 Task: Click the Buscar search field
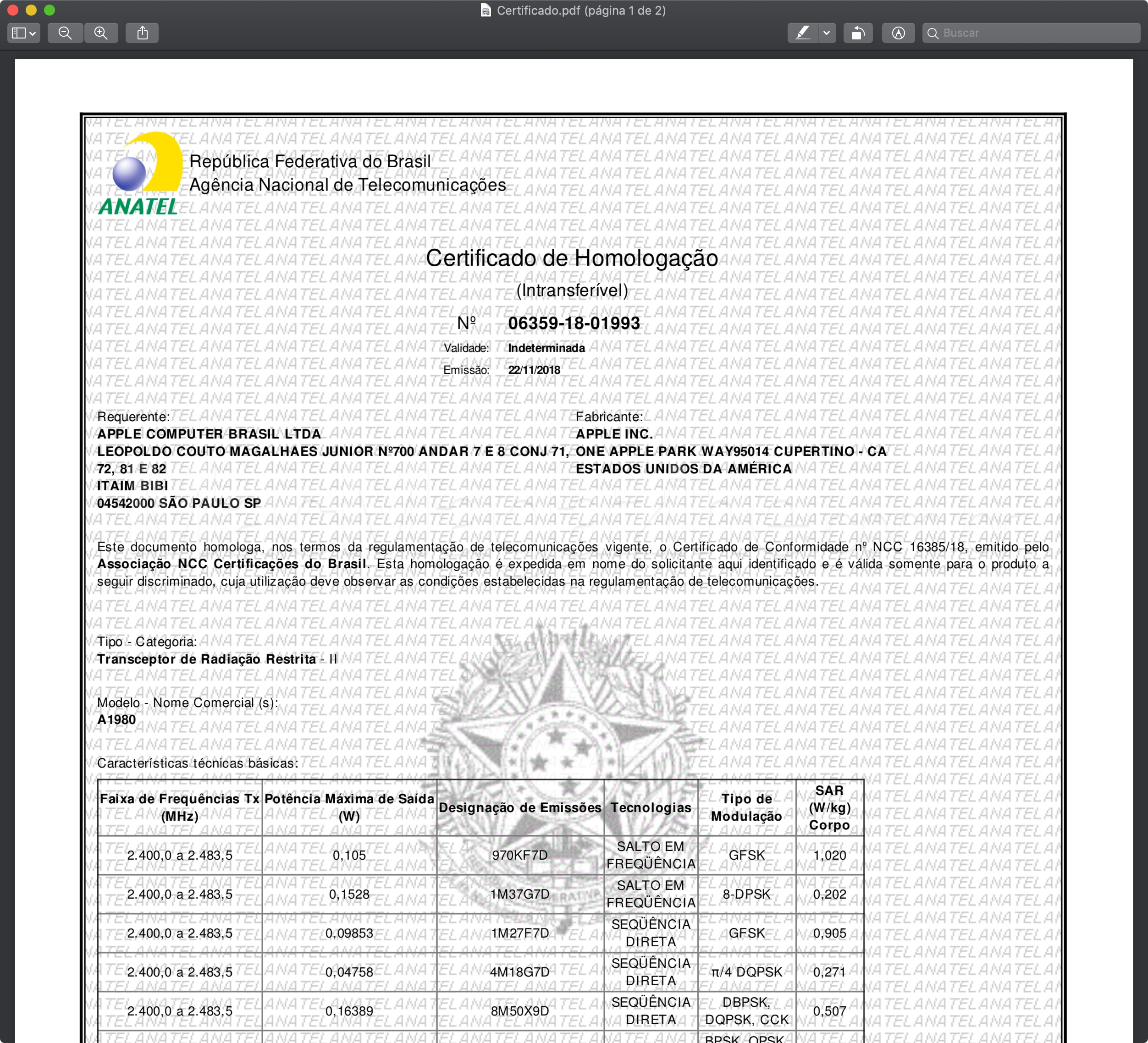[1031, 33]
